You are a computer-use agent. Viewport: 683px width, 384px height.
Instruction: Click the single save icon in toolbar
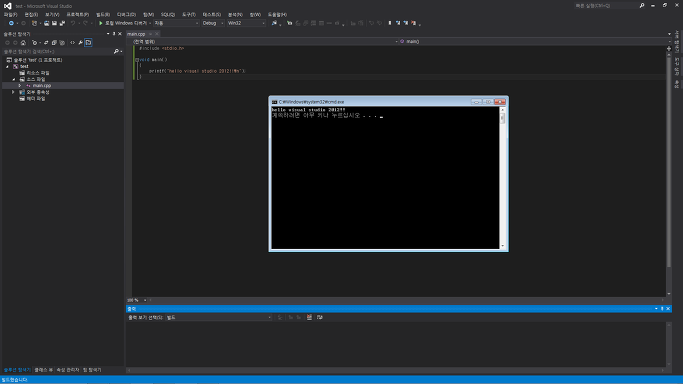[54, 23]
